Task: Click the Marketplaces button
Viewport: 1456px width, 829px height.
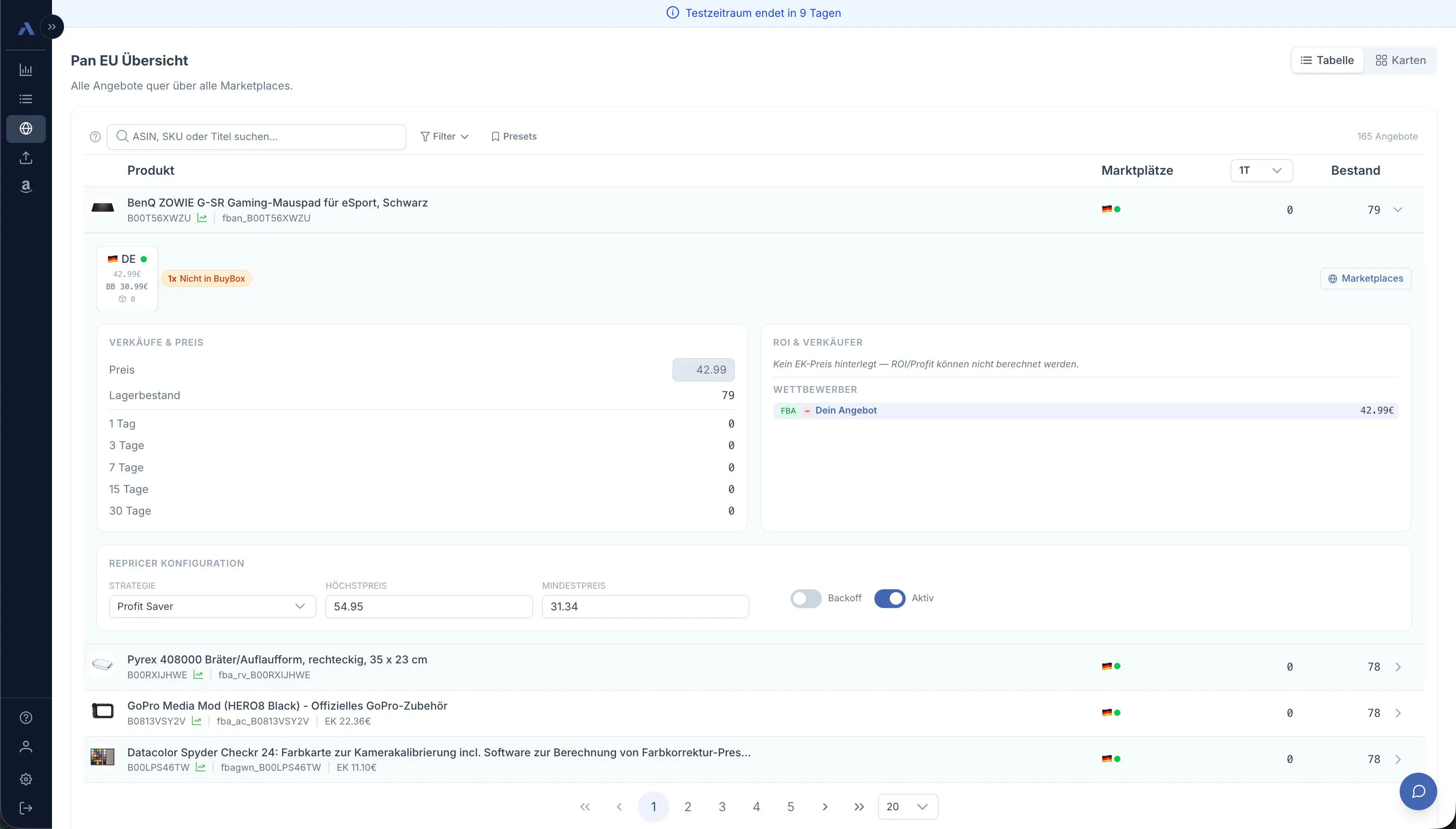Action: click(1365, 278)
